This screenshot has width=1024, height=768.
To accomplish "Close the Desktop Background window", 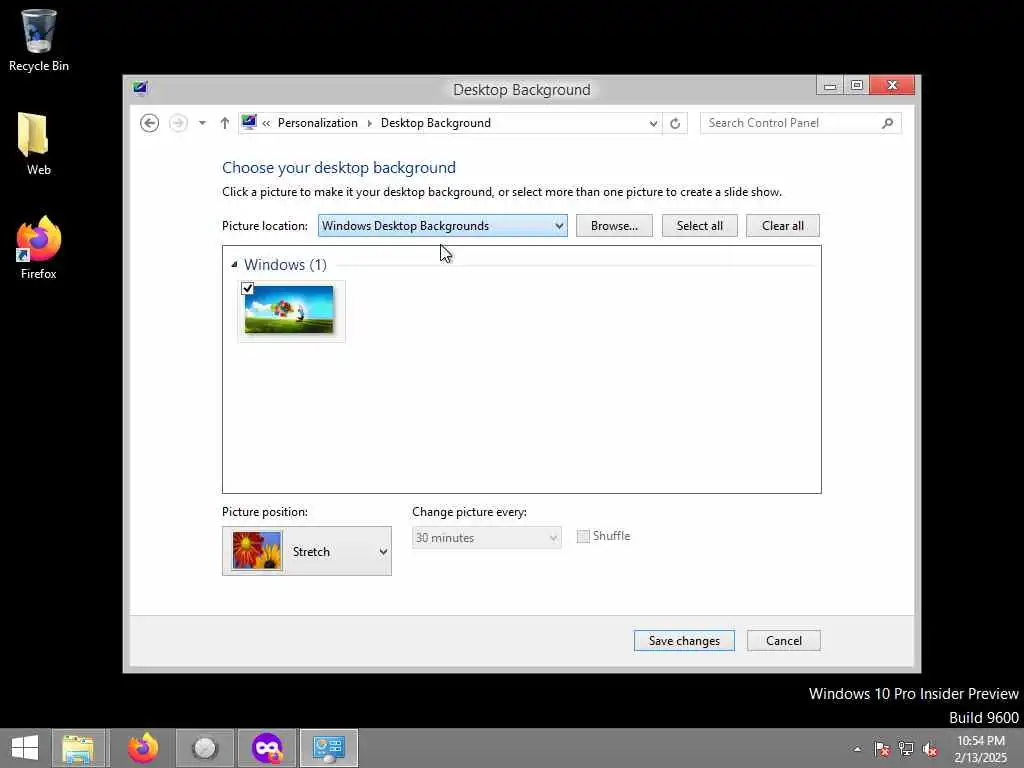I will click(x=892, y=85).
